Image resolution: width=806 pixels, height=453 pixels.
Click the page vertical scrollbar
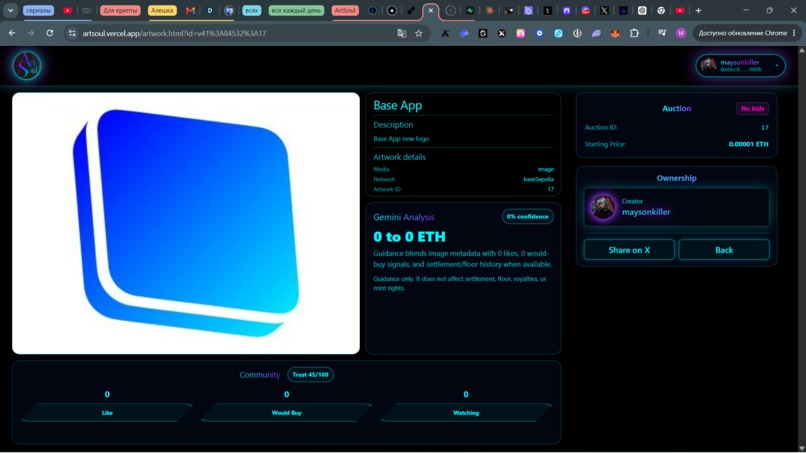[x=801, y=249]
